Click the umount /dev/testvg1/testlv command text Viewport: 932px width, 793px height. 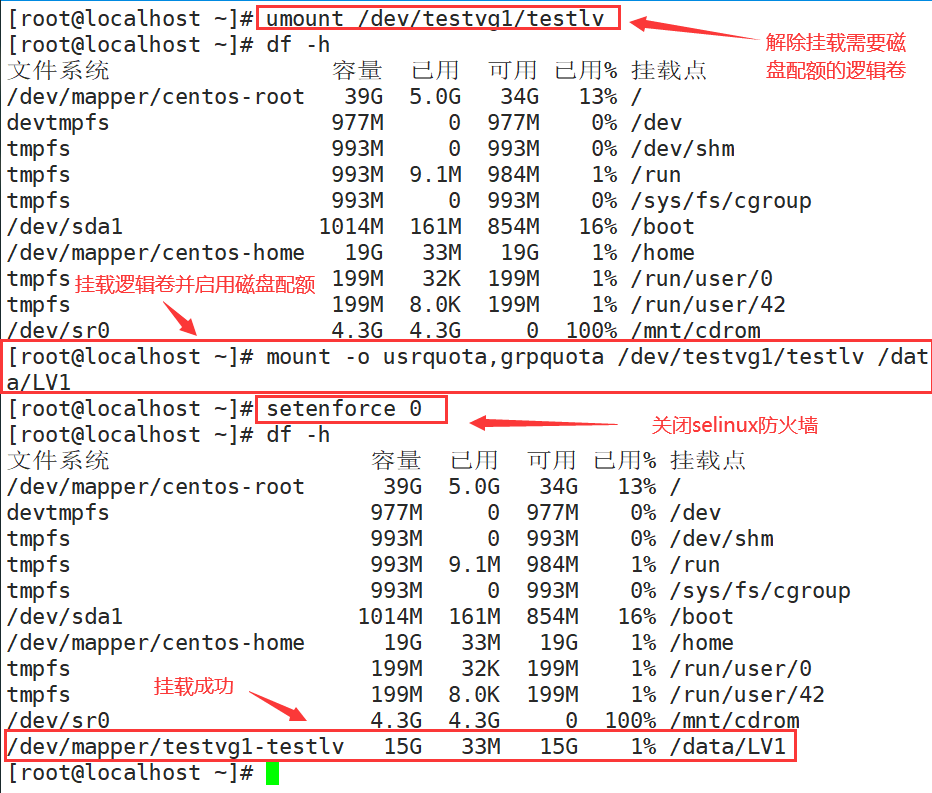pyautogui.click(x=435, y=18)
